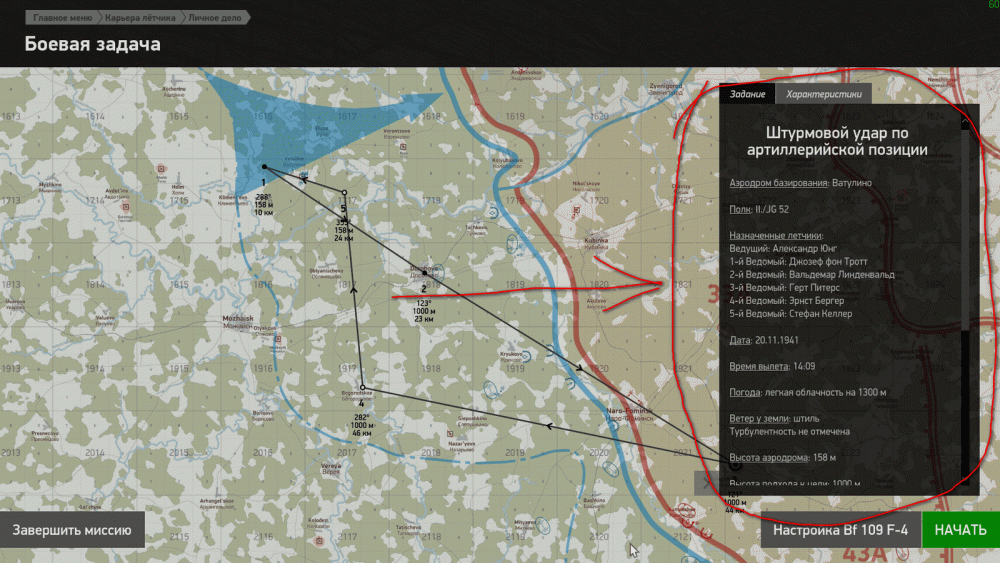
Task: Select wingman Джозеф фон Тротт line
Action: [x=798, y=261]
